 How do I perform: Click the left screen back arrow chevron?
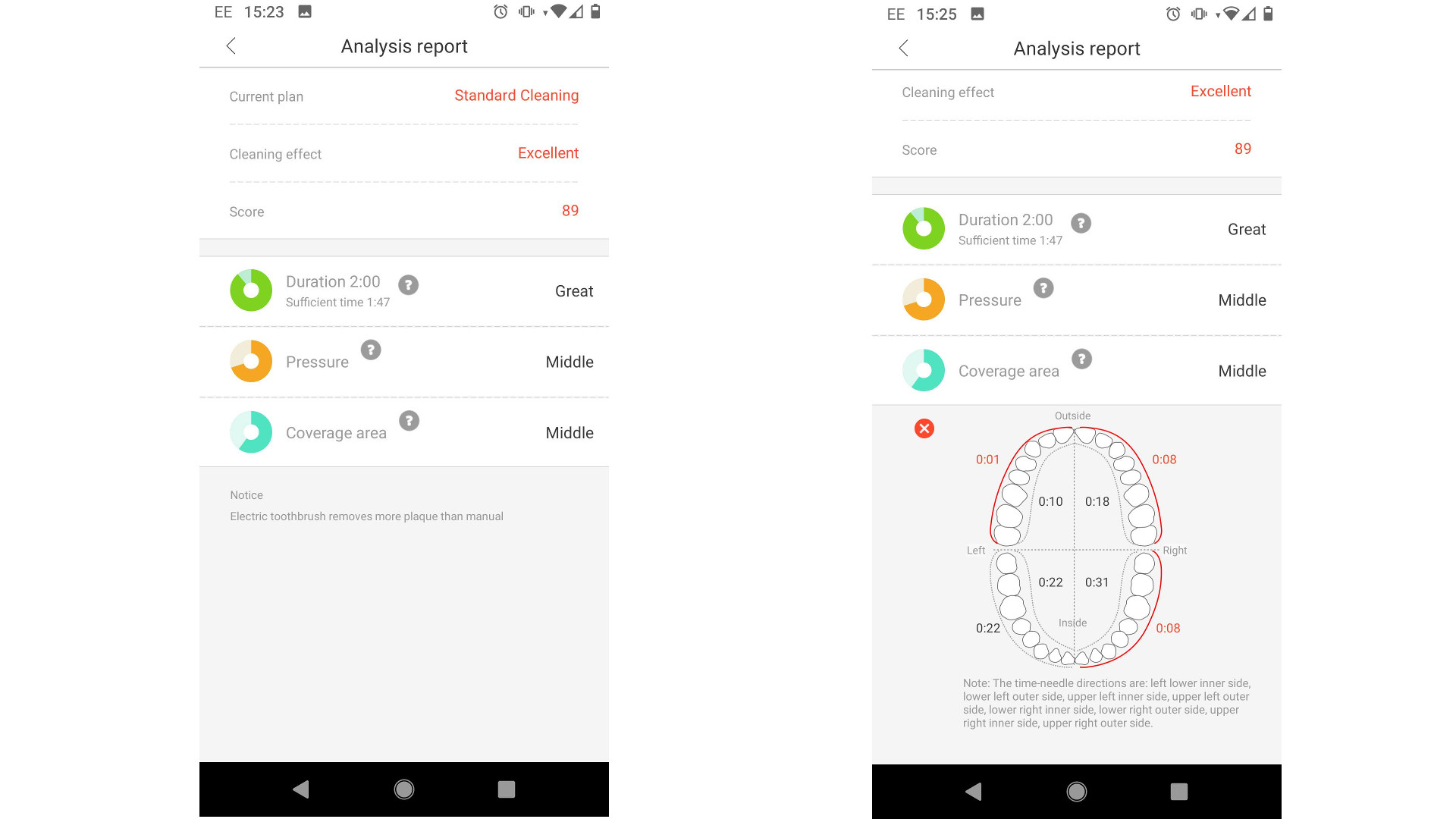(231, 47)
